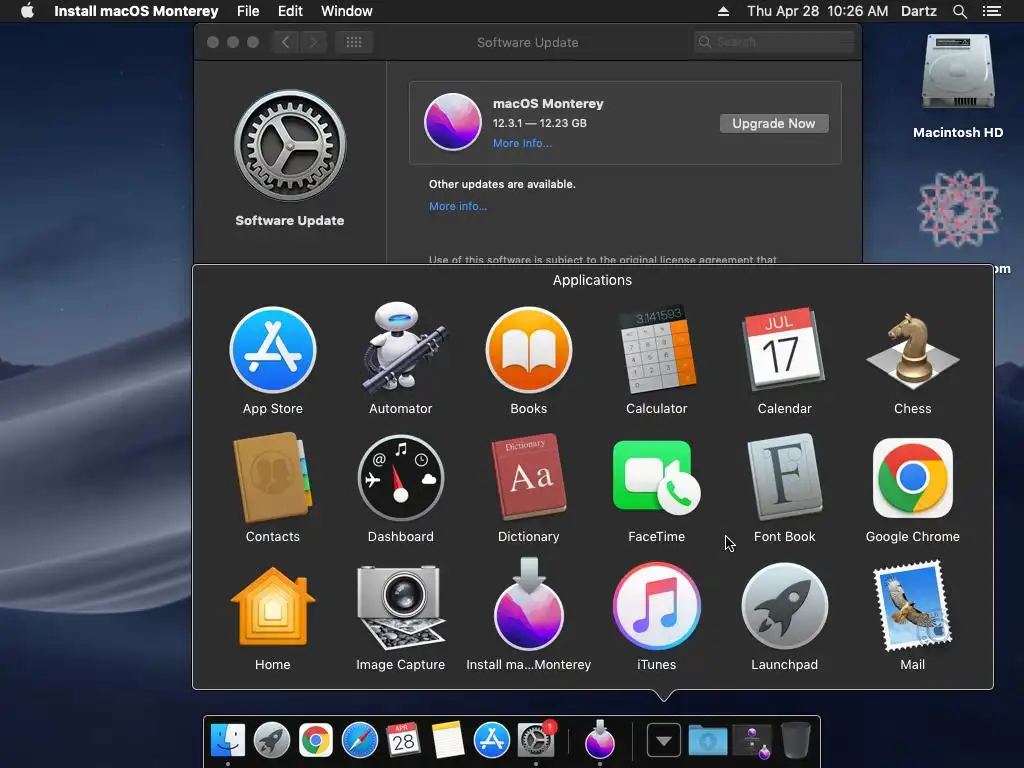Open Spotlight search in menu bar
The height and width of the screenshot is (768, 1024).
point(960,11)
